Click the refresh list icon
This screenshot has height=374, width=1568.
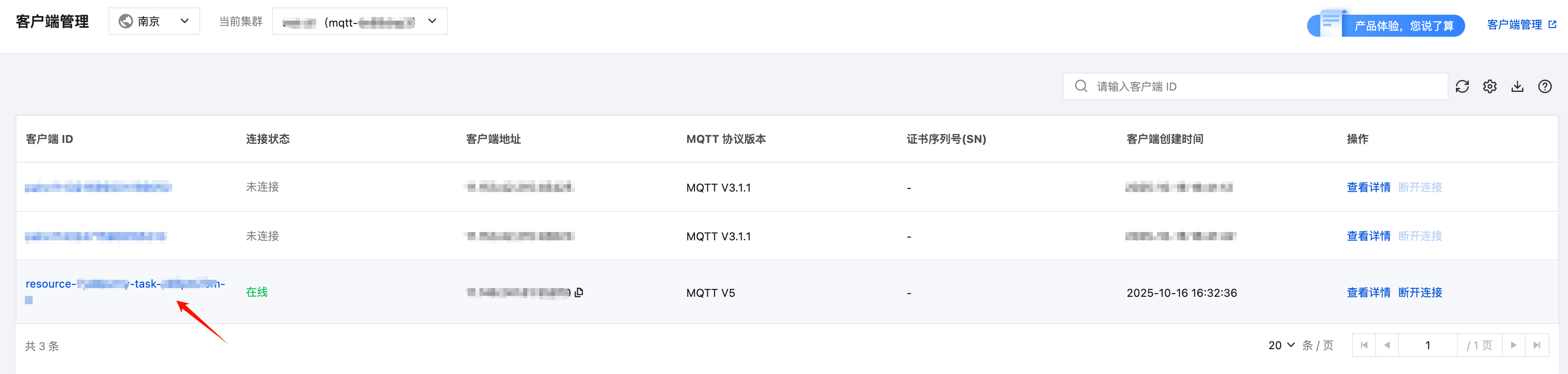click(x=1462, y=86)
